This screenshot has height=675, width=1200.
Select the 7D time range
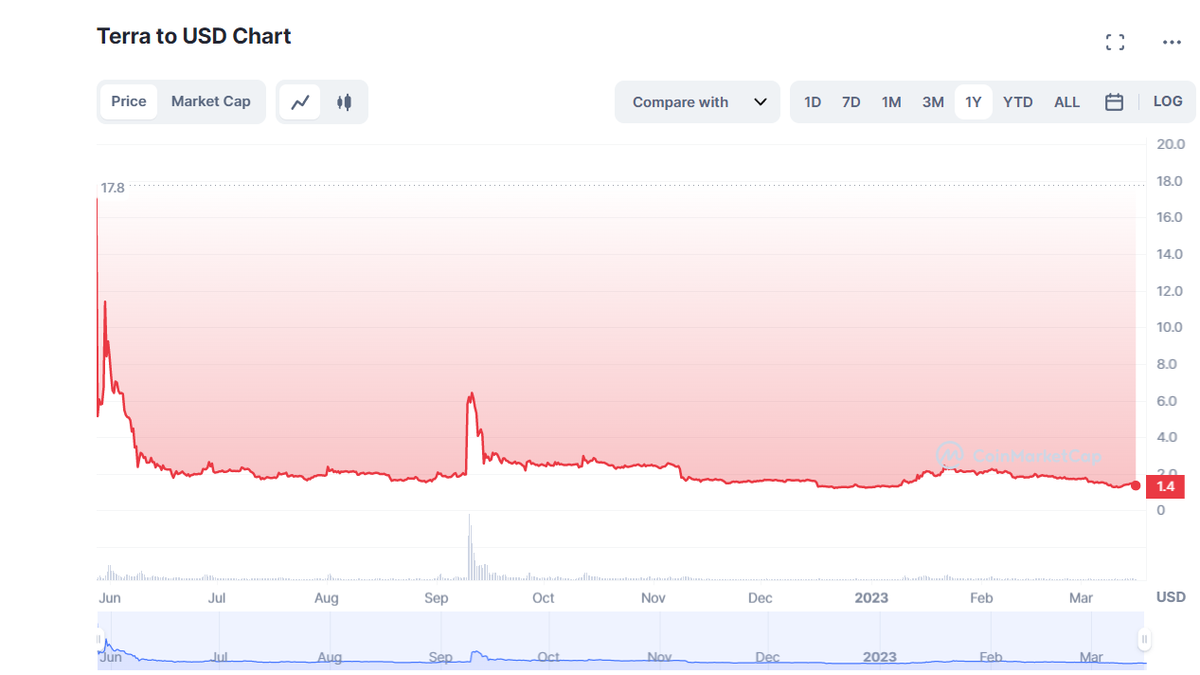tap(851, 102)
